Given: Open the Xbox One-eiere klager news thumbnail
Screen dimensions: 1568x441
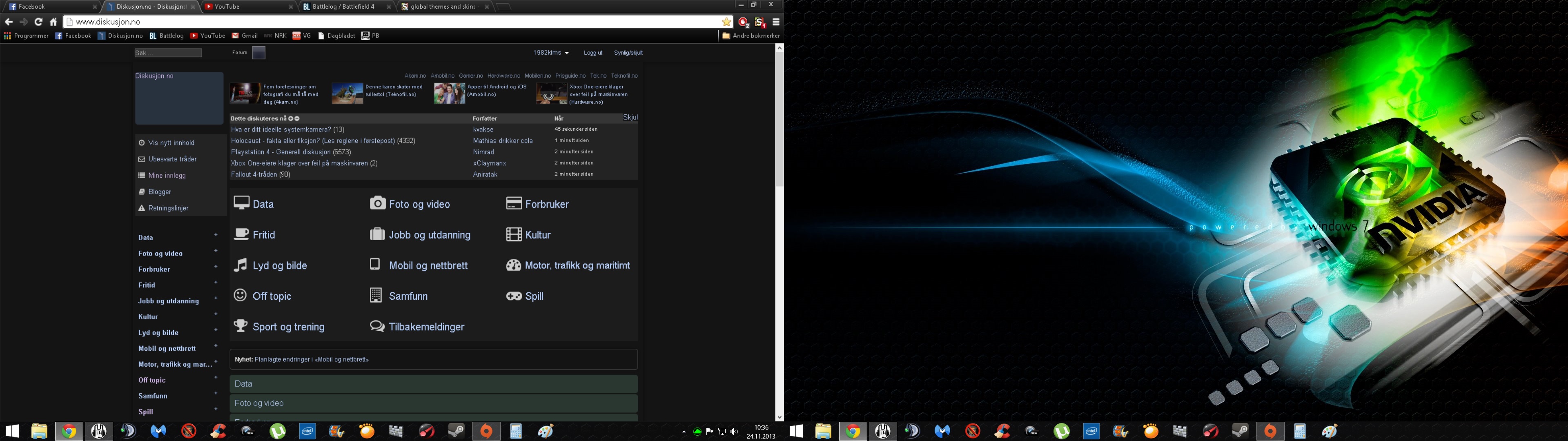Looking at the screenshot, I should pyautogui.click(x=552, y=93).
